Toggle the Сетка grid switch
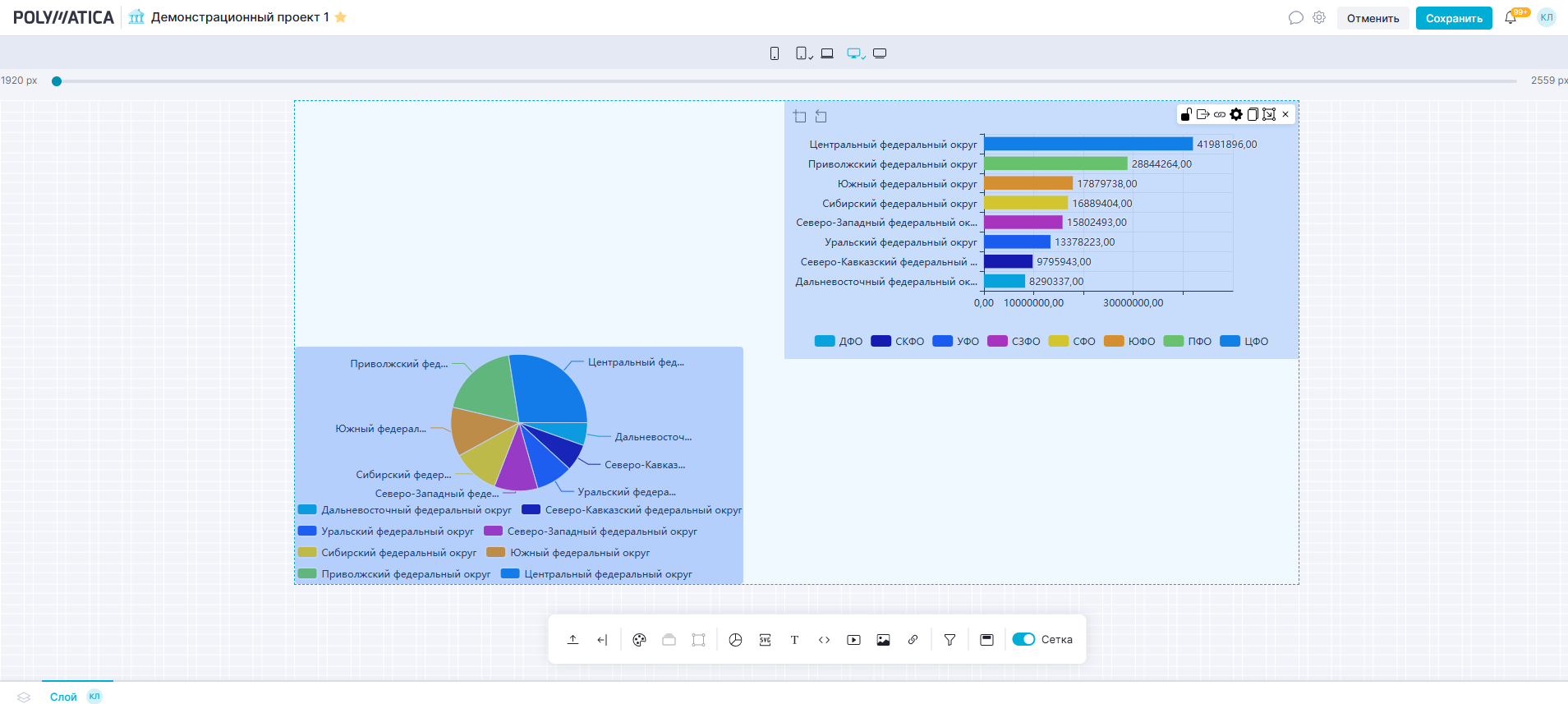 pyautogui.click(x=1023, y=639)
